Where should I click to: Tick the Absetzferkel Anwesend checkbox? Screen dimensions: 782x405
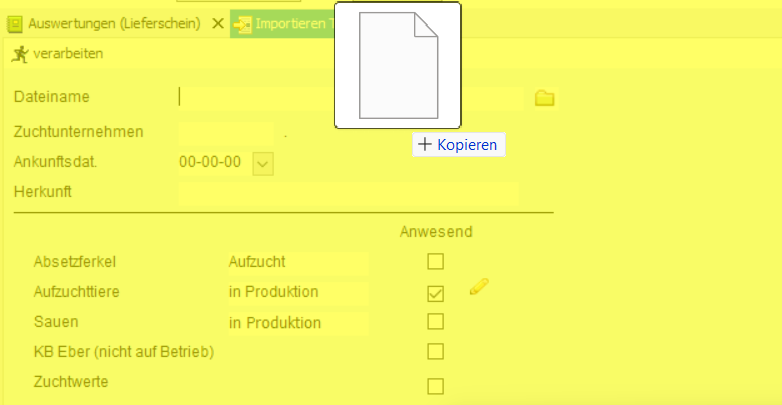click(435, 261)
